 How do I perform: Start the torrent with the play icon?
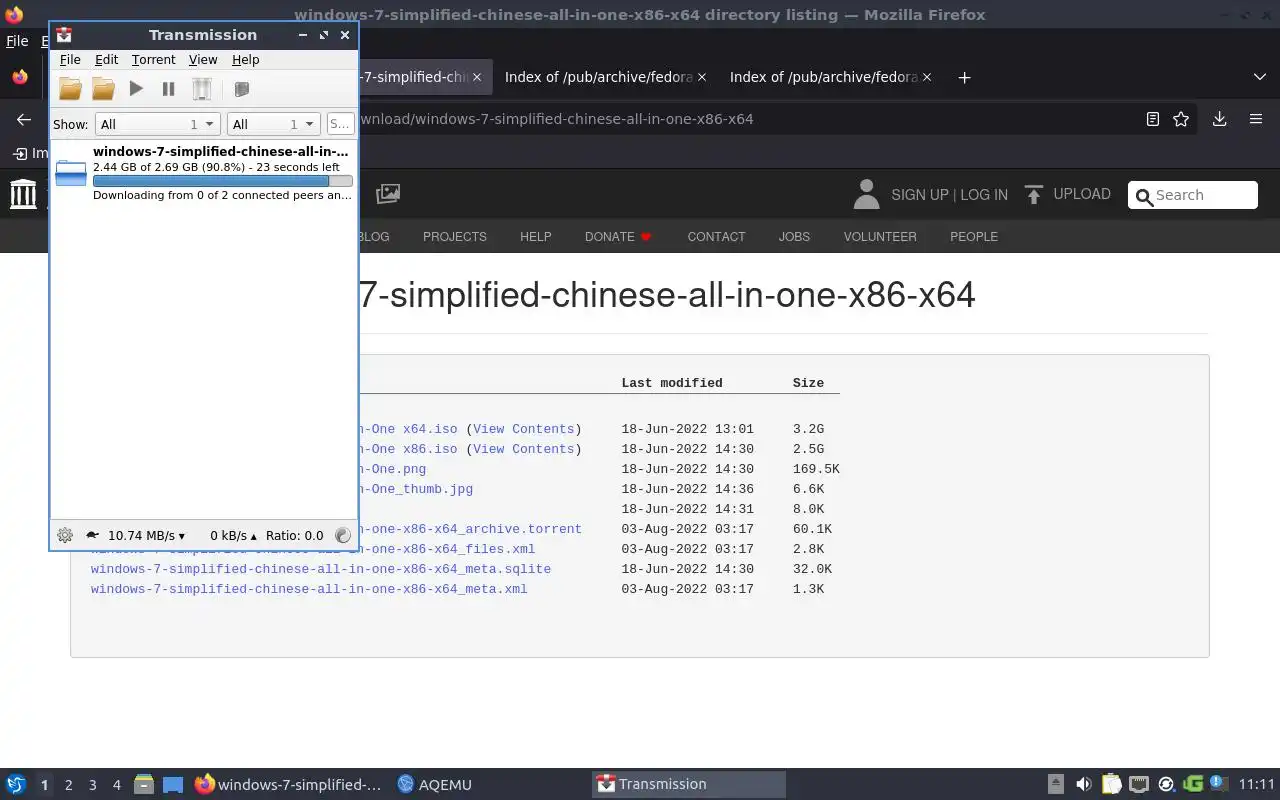pos(136,89)
